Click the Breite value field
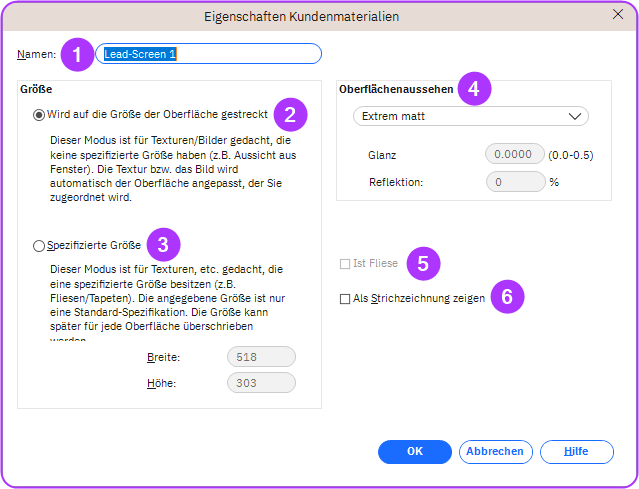 (261, 357)
